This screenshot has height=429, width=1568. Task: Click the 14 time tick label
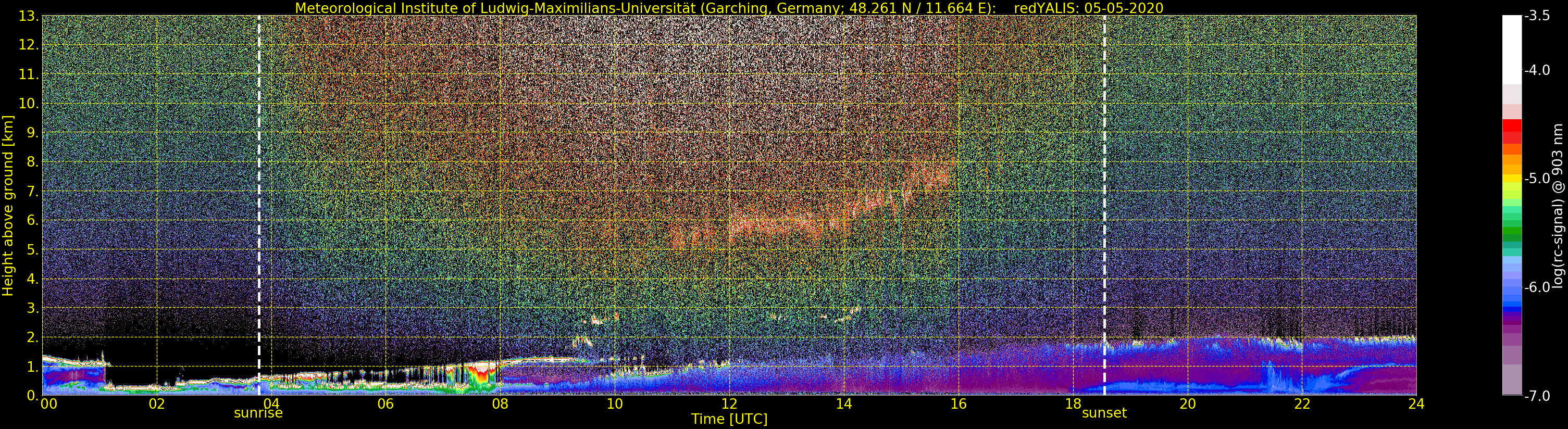844,403
